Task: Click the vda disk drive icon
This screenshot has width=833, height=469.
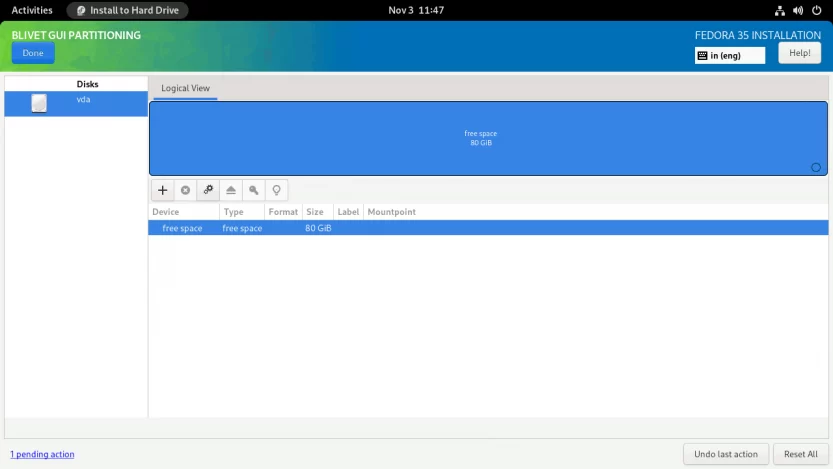Action: pyautogui.click(x=39, y=103)
